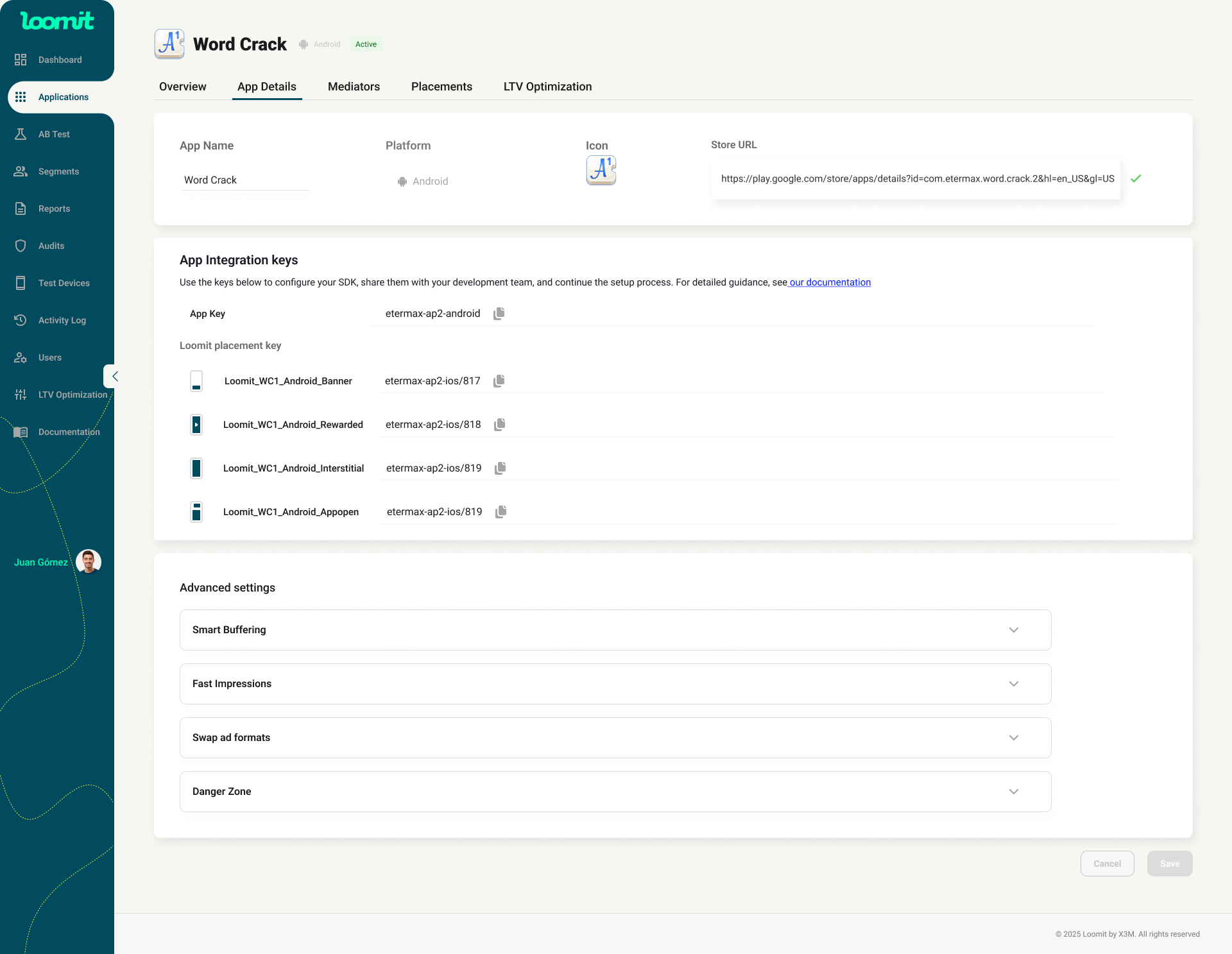The image size is (1232, 954).
Task: Open the AB Test section
Action: (54, 134)
